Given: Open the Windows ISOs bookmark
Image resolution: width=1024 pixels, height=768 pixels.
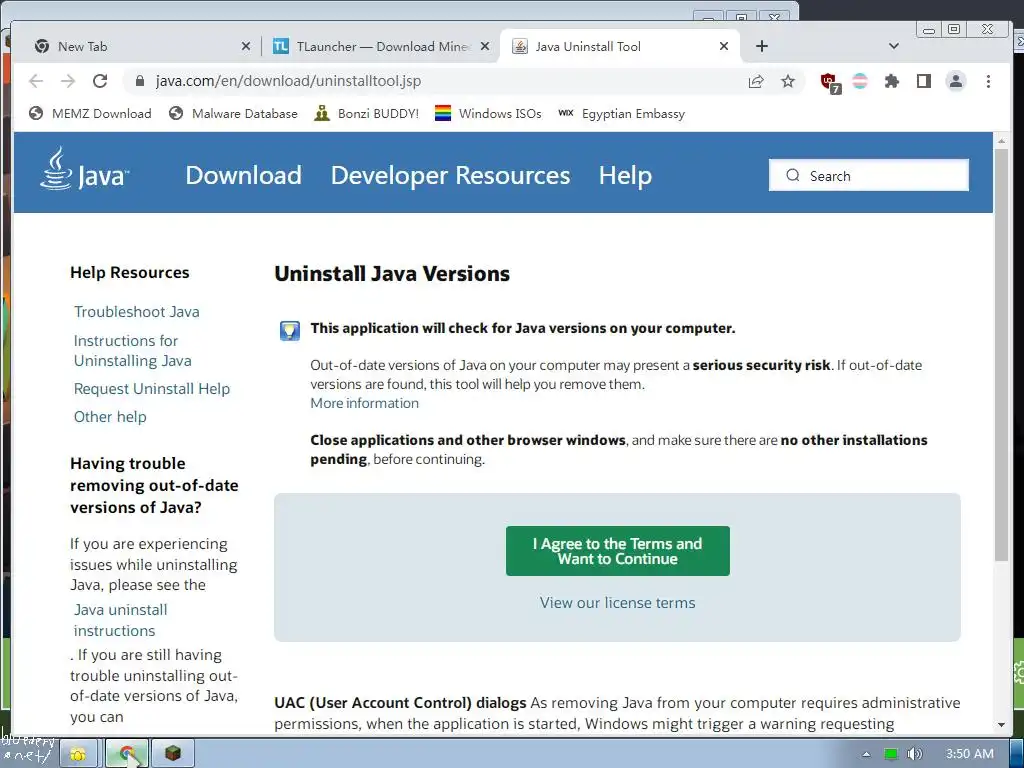Looking at the screenshot, I should (488, 114).
